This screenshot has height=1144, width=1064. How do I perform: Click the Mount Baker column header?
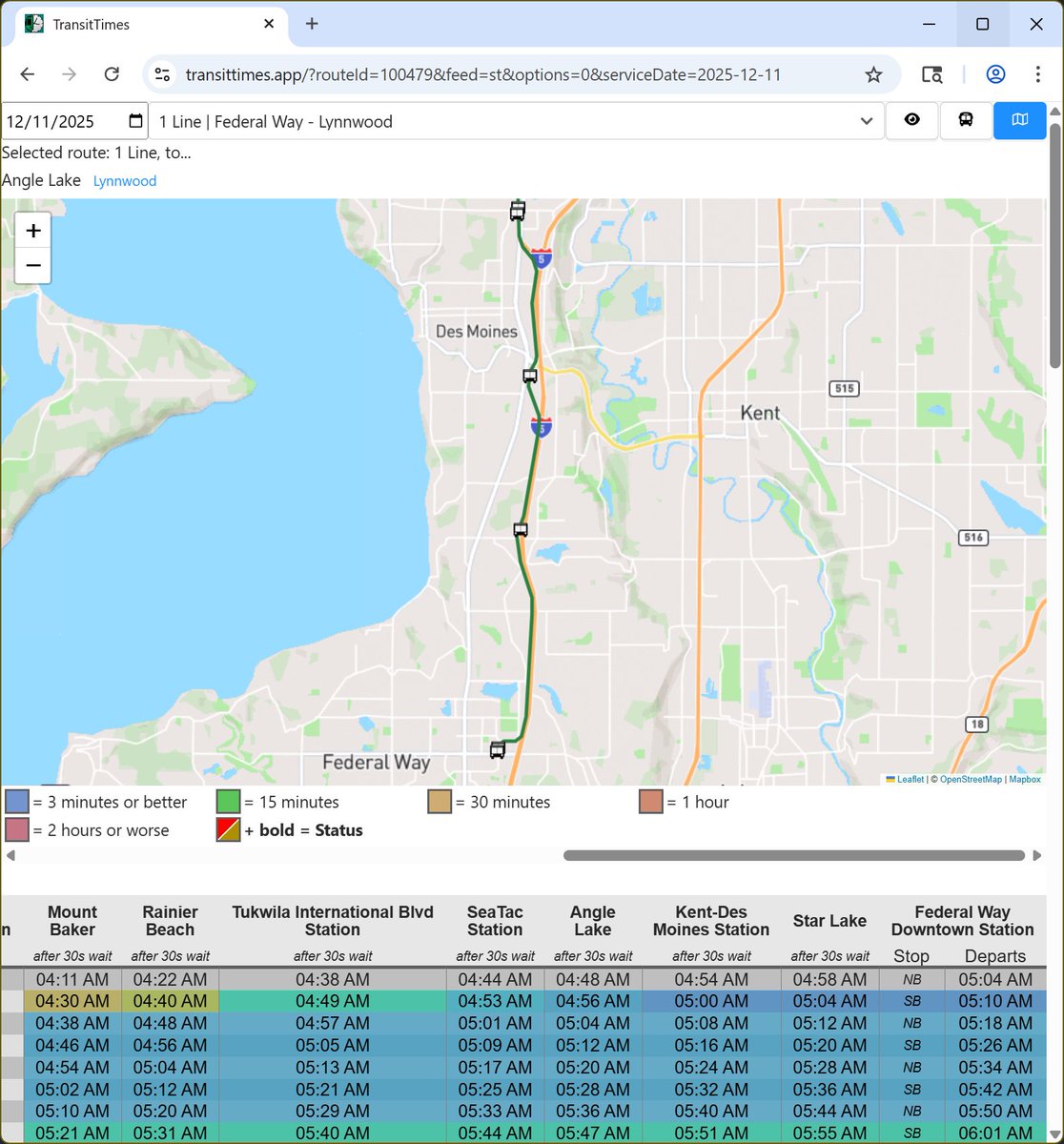coord(72,921)
